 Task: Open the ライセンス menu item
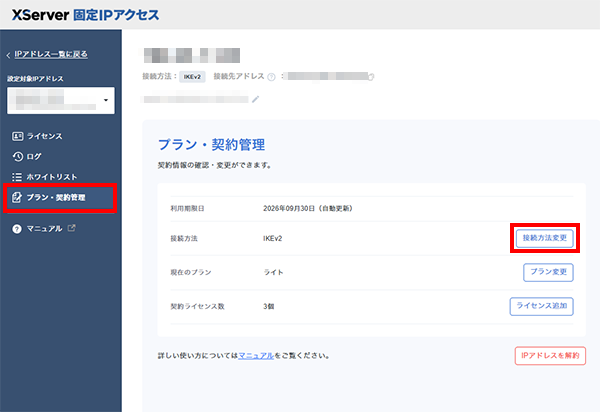click(x=45, y=136)
